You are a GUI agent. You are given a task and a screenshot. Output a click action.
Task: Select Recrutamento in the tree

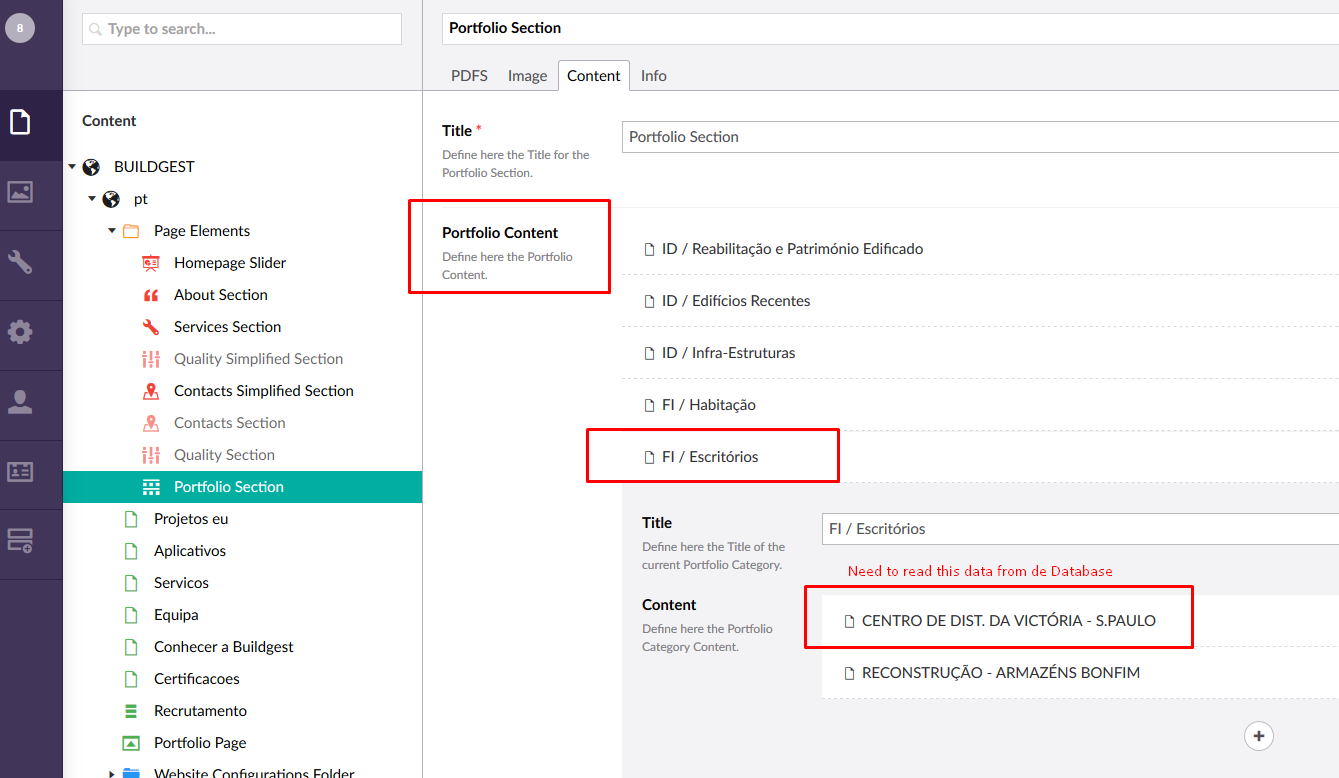click(200, 711)
